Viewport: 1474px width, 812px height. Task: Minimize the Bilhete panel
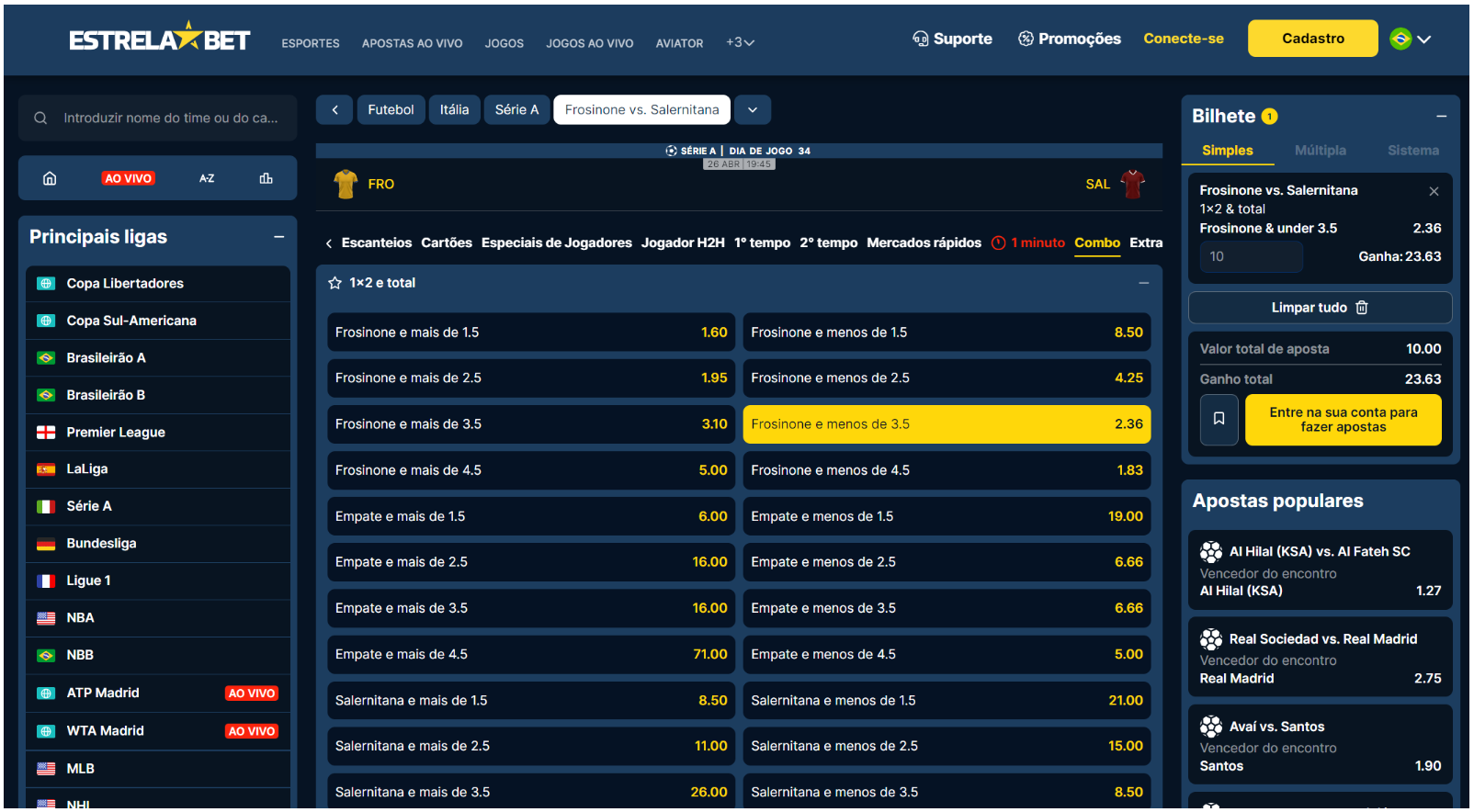click(1442, 117)
